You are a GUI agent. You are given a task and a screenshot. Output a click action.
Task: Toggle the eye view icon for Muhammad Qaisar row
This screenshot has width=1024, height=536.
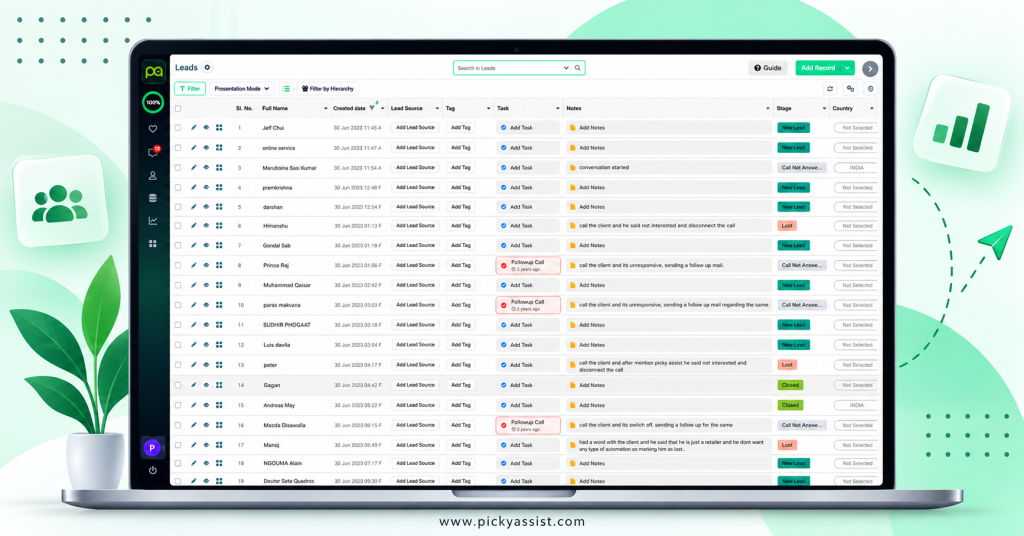[x=206, y=285]
